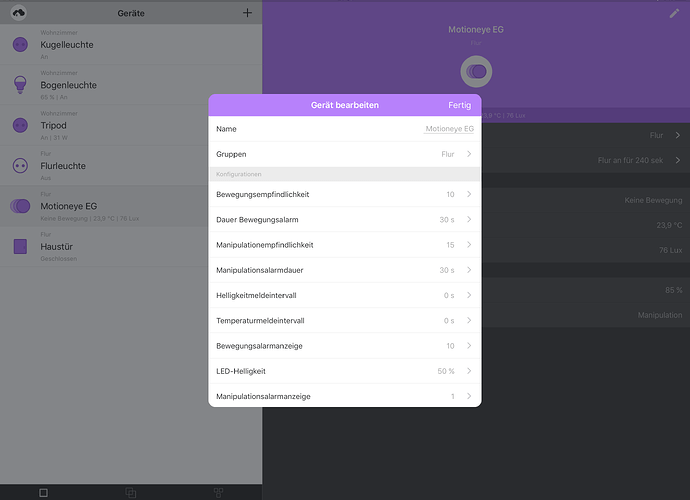Screen dimensions: 690x500
Task: Tap Fertig to finish editing
Action: [459, 105]
